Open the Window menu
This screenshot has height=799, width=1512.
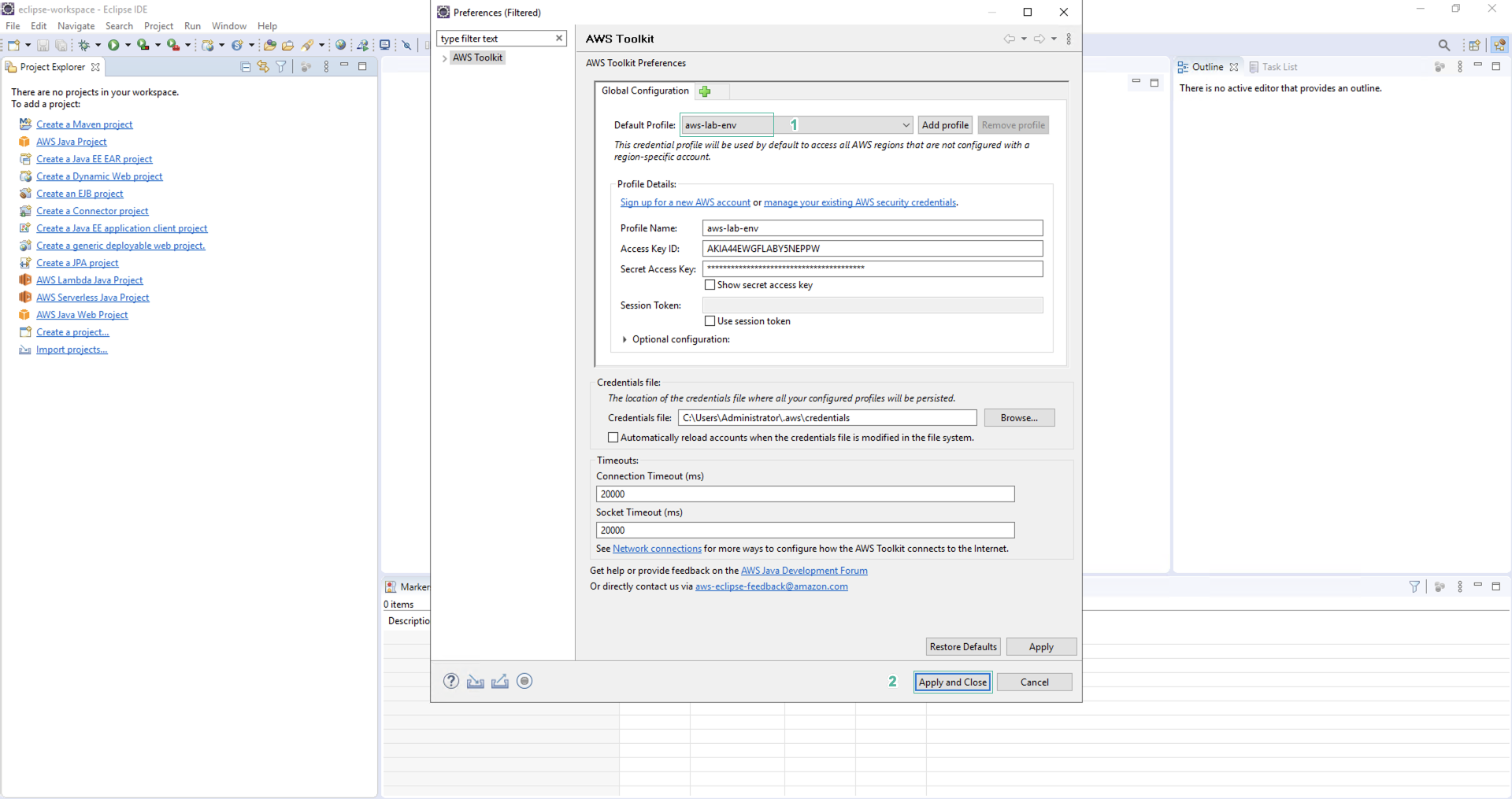pos(229,26)
